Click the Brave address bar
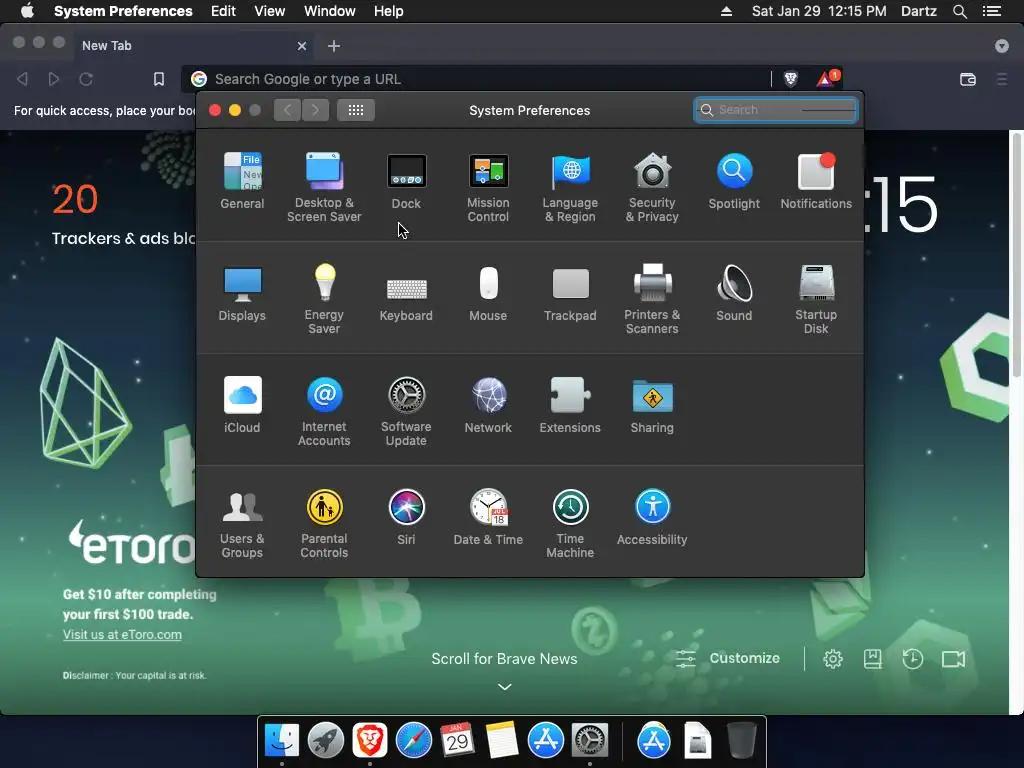 point(483,79)
